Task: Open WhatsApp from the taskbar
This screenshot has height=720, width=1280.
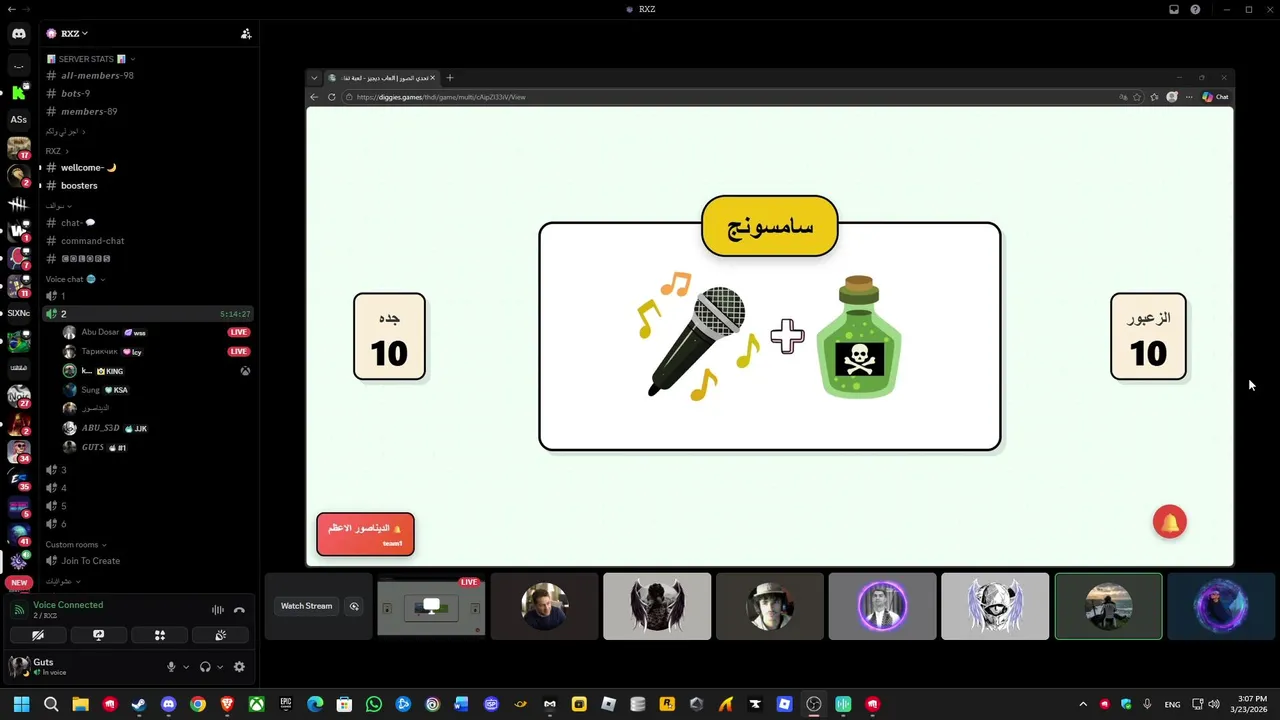Action: click(374, 704)
